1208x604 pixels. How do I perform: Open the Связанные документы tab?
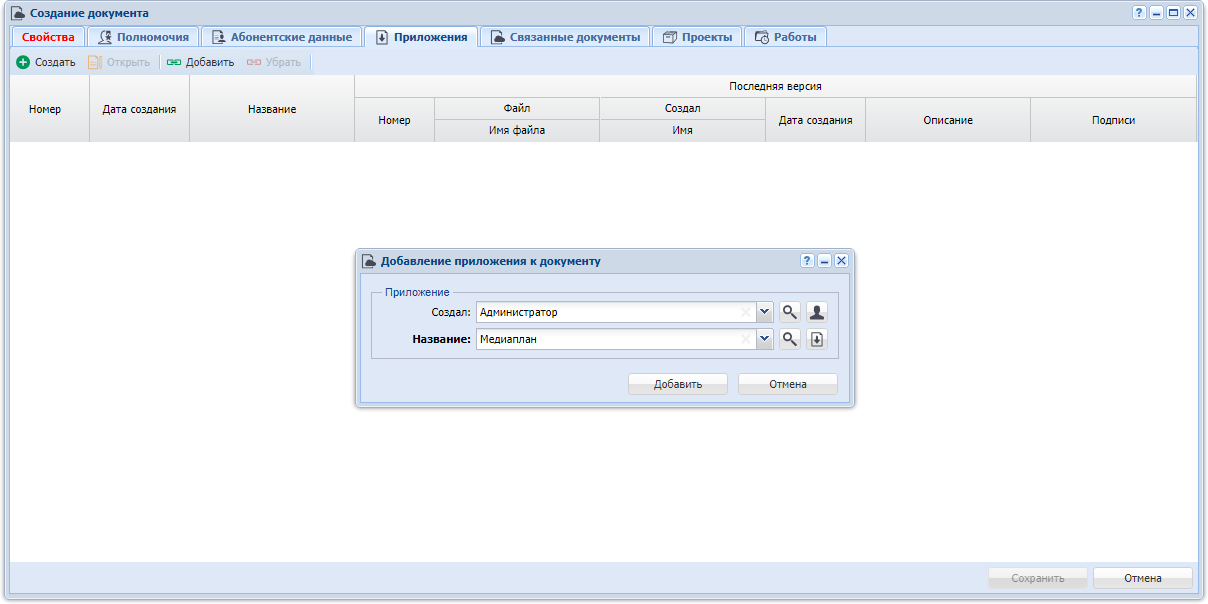click(565, 37)
